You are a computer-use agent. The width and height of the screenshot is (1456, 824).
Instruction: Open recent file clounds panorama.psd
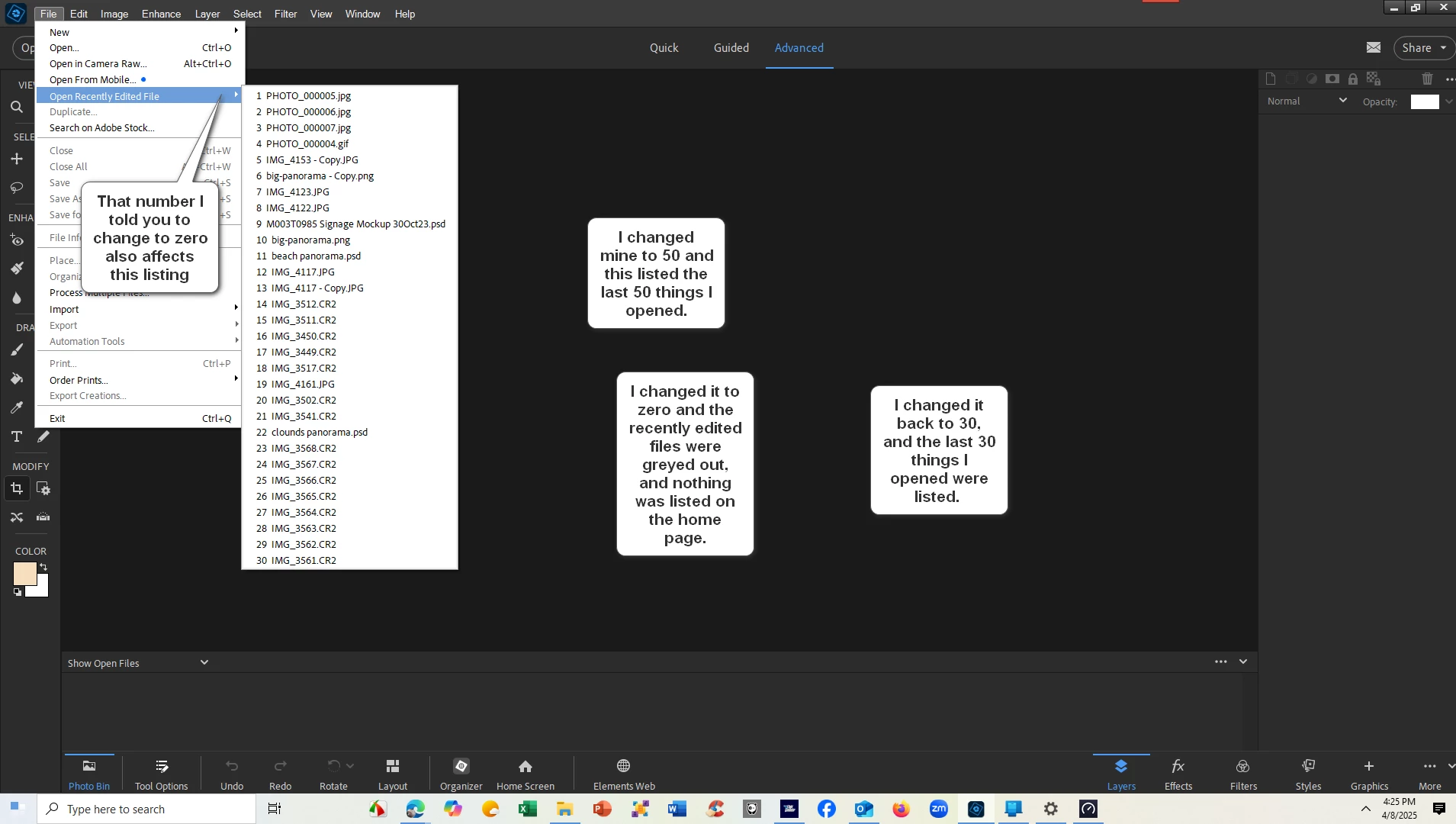coord(349,432)
